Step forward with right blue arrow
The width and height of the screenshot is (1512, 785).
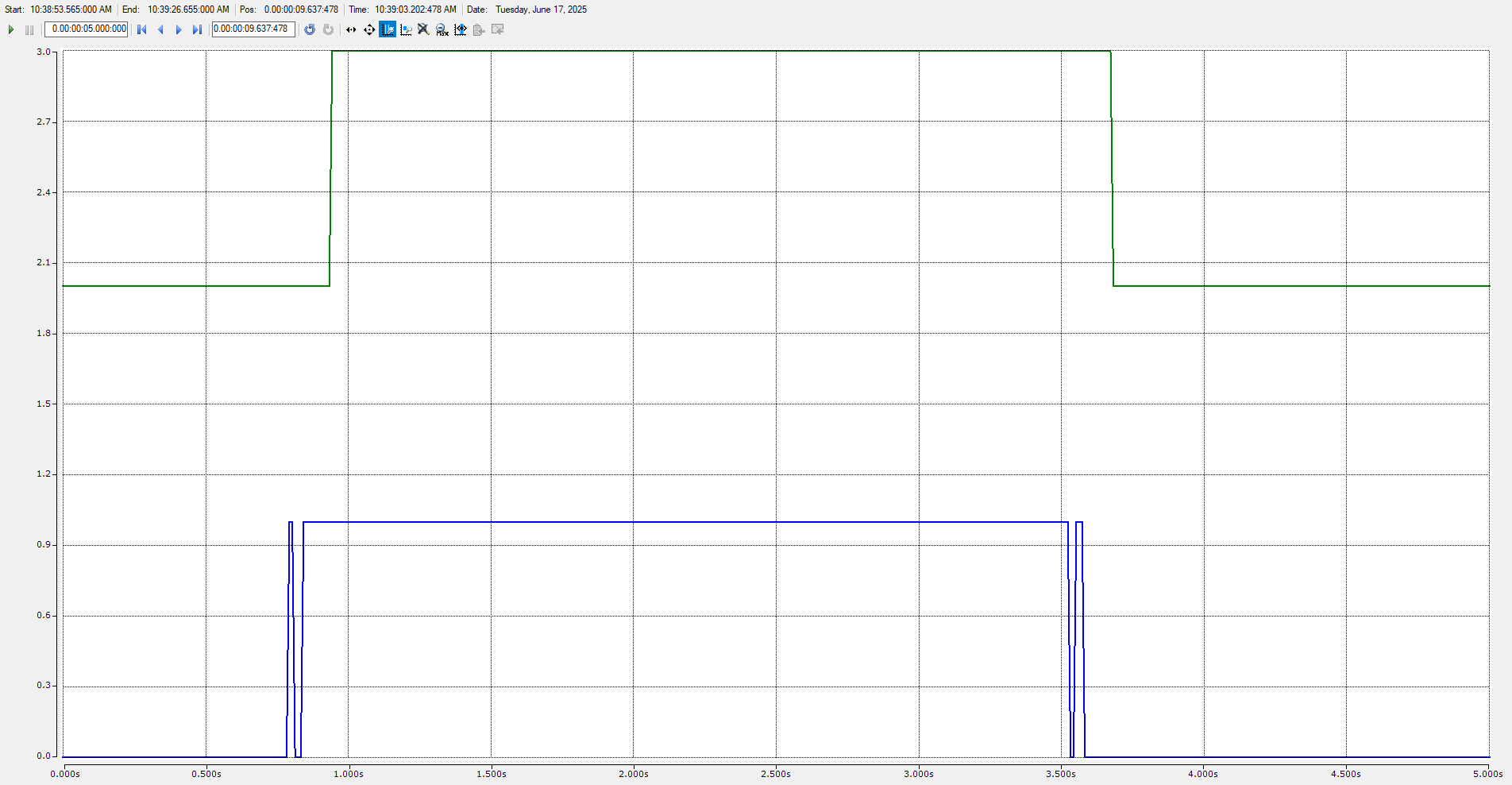(179, 29)
